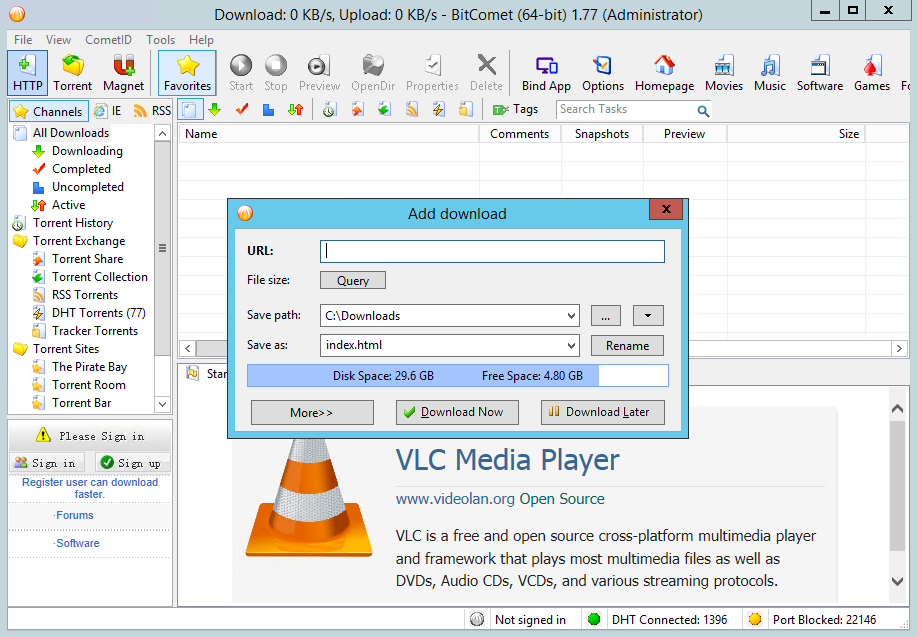Open the Bind App toolbar icon
Screen dimensions: 917x637
546,73
